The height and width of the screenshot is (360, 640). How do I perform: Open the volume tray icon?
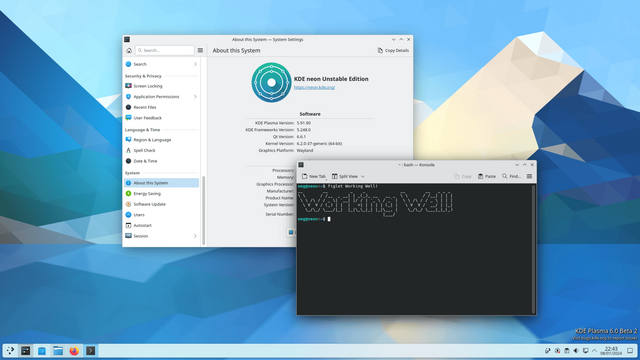(x=576, y=351)
